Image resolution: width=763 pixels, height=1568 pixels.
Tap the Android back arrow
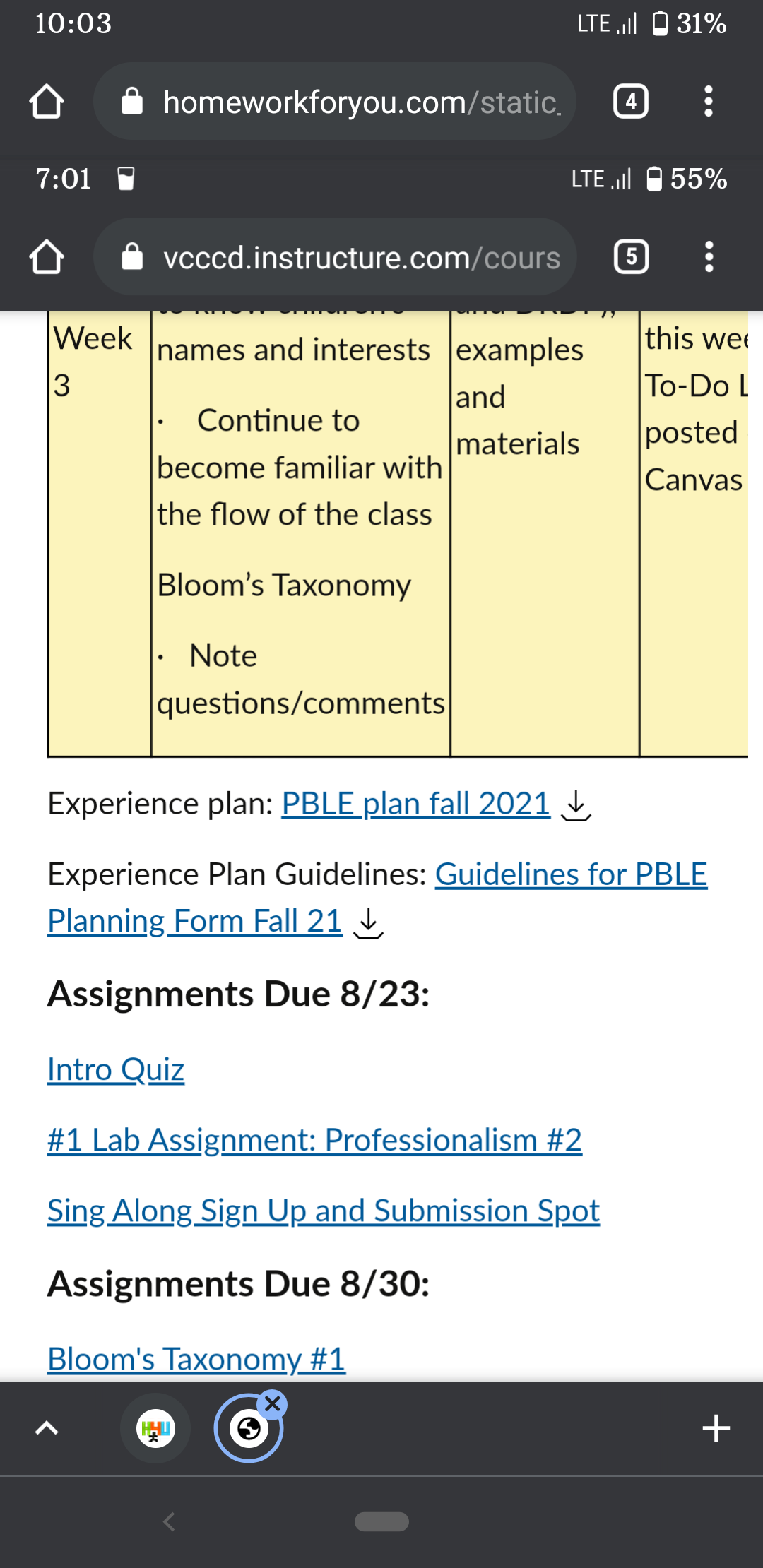[x=168, y=1521]
